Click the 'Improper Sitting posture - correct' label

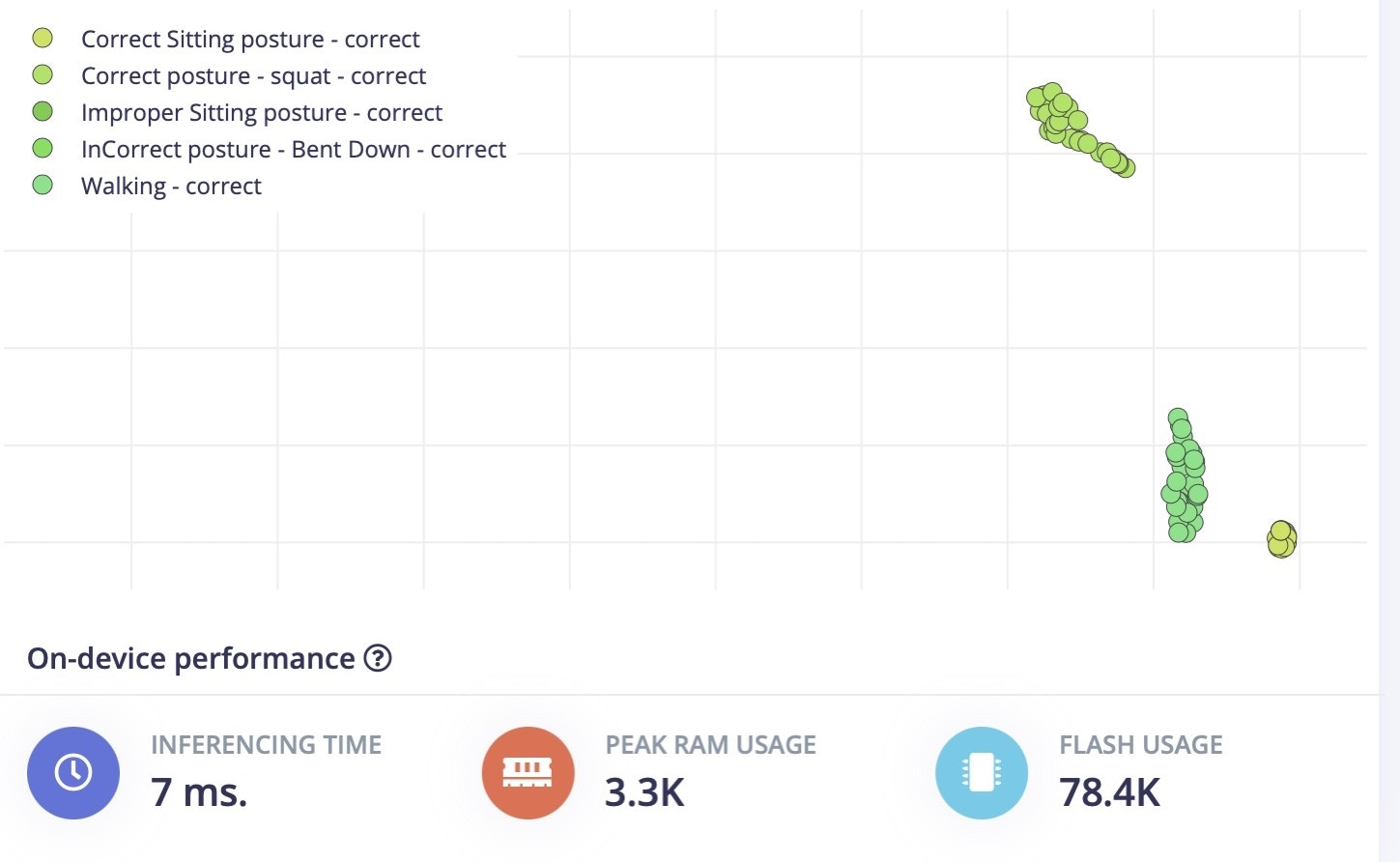[262, 113]
